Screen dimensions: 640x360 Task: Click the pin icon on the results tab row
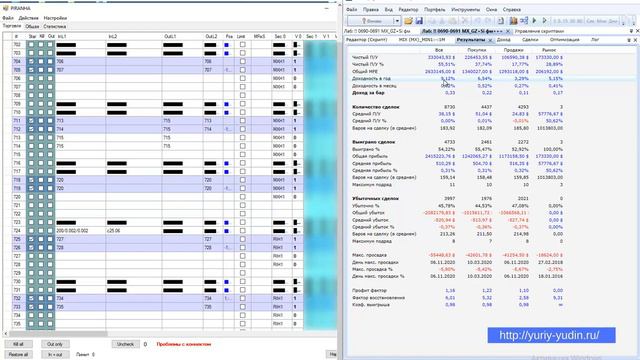(629, 40)
